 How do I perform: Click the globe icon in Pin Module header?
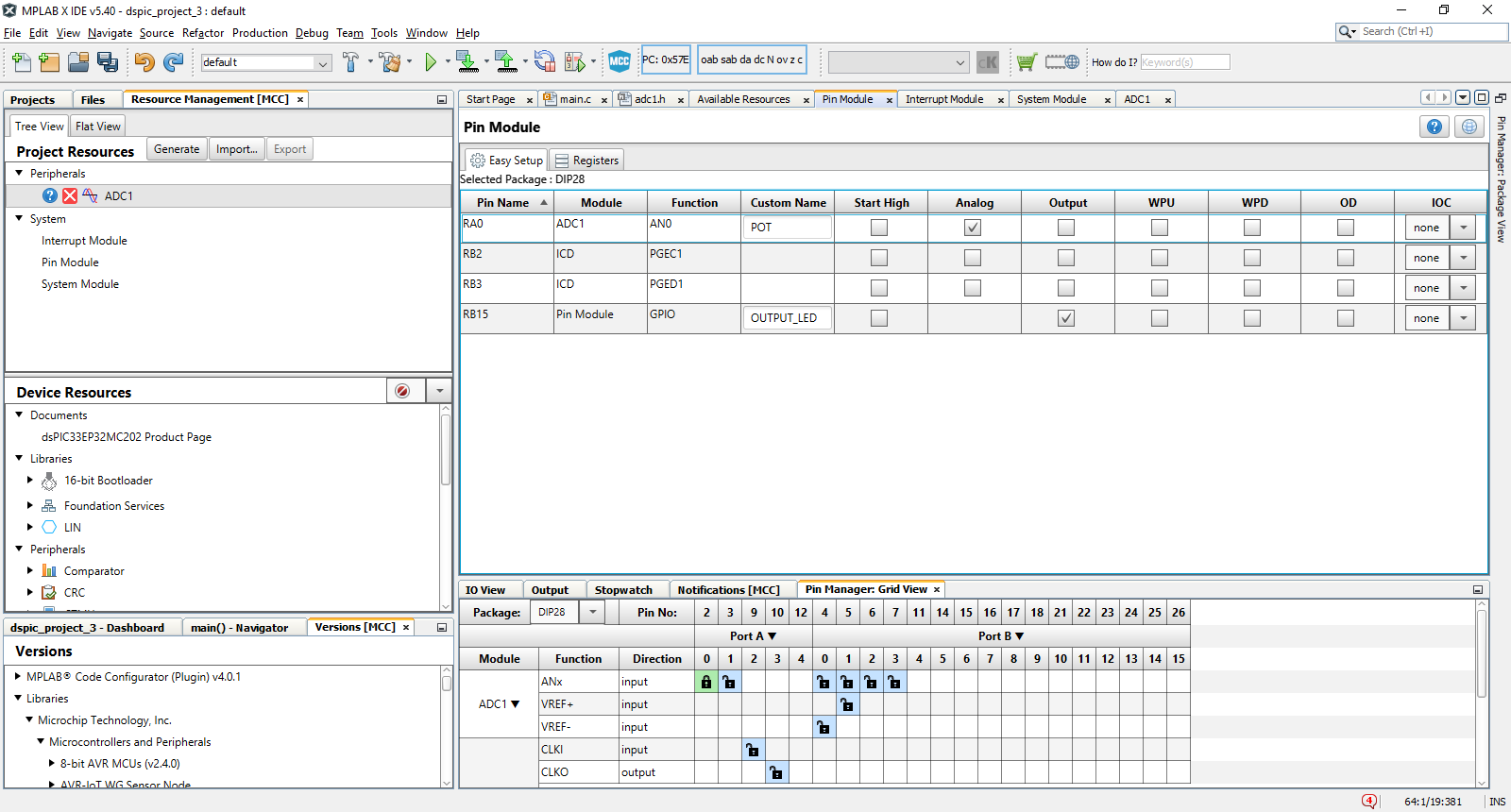[1469, 127]
